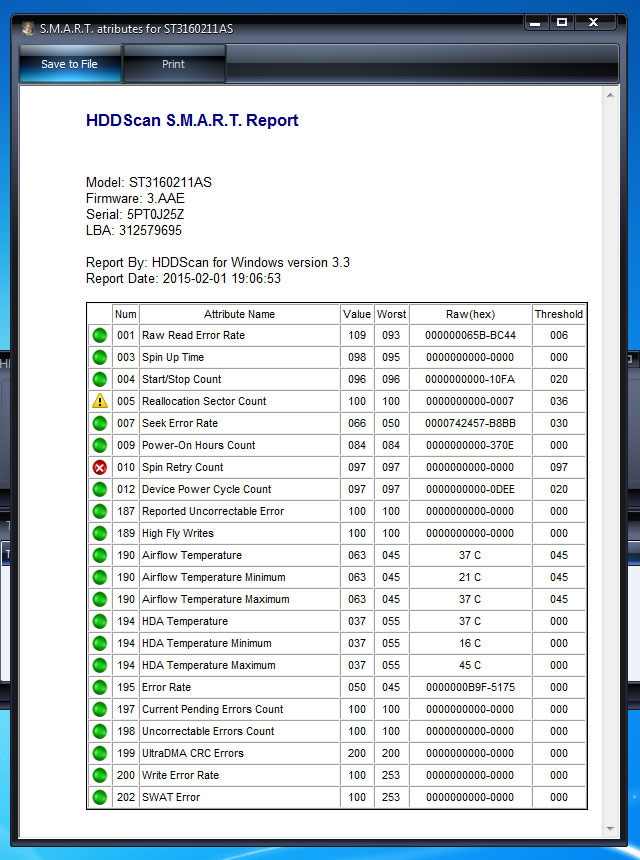Click the HDDScan S.M.A.R.T. Report heading
The height and width of the screenshot is (860, 640).
(192, 120)
